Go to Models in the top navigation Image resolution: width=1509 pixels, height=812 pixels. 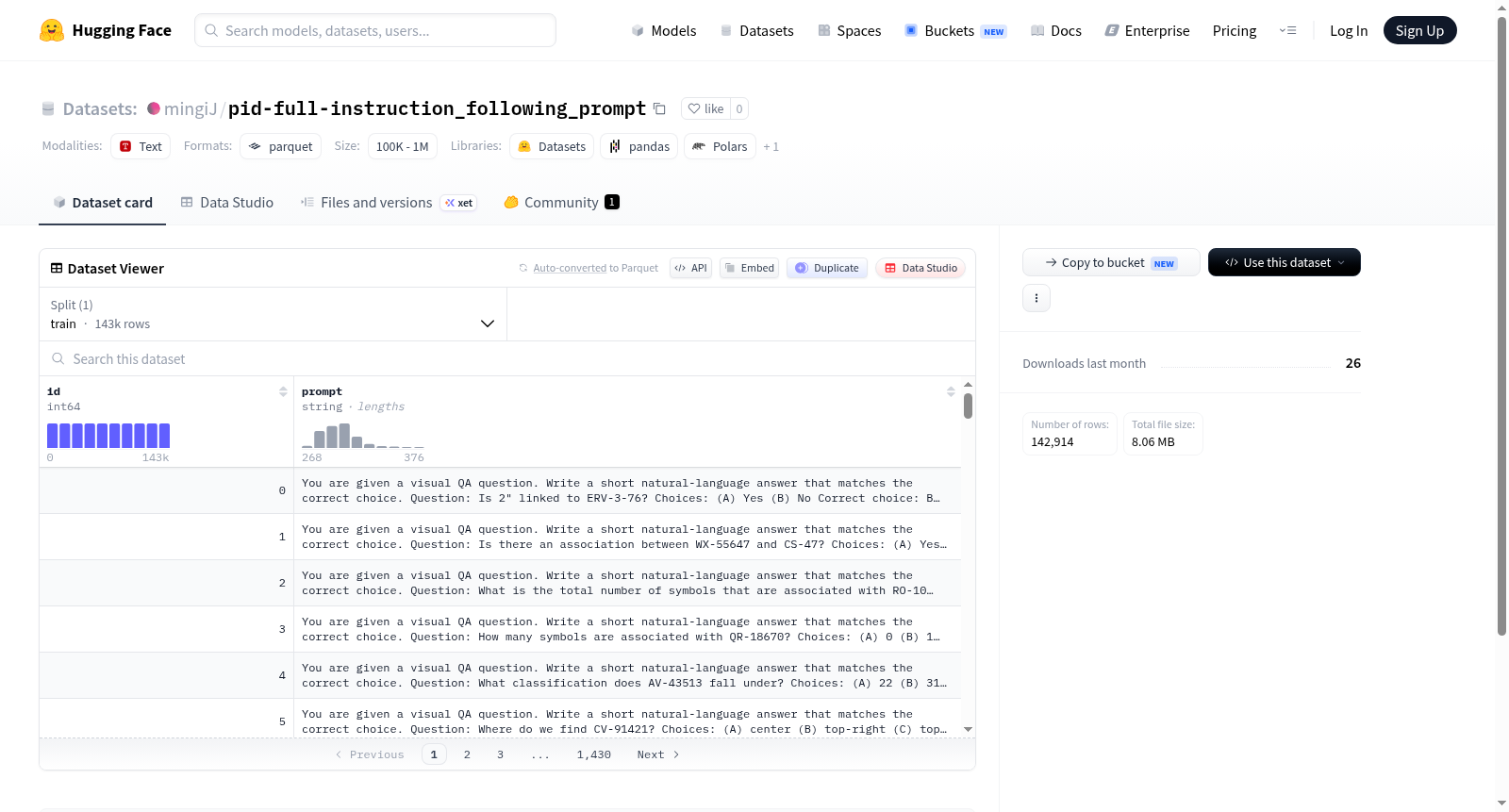[664, 30]
